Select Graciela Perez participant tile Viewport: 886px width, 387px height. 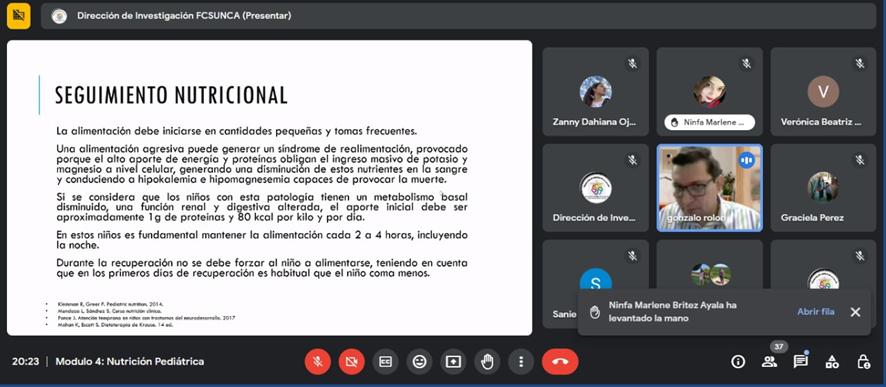823,188
